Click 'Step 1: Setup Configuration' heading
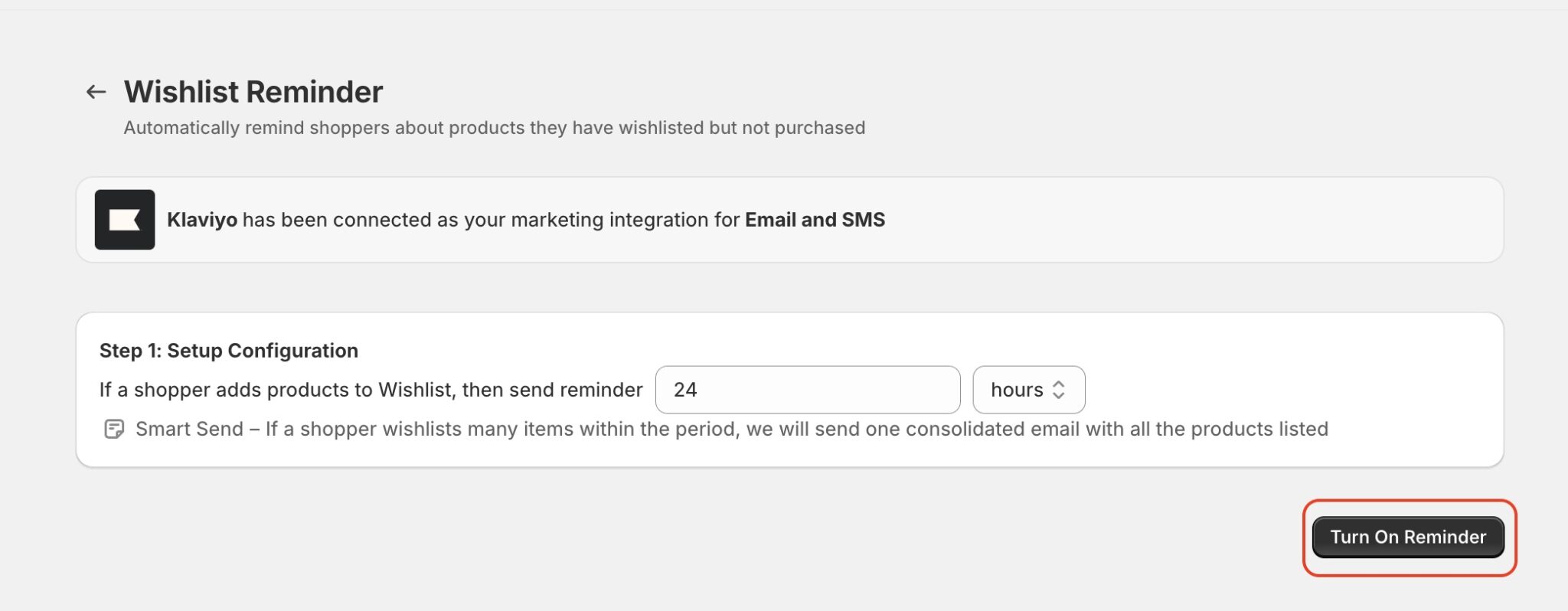Screen dimensions: 1568x611 (x=229, y=351)
